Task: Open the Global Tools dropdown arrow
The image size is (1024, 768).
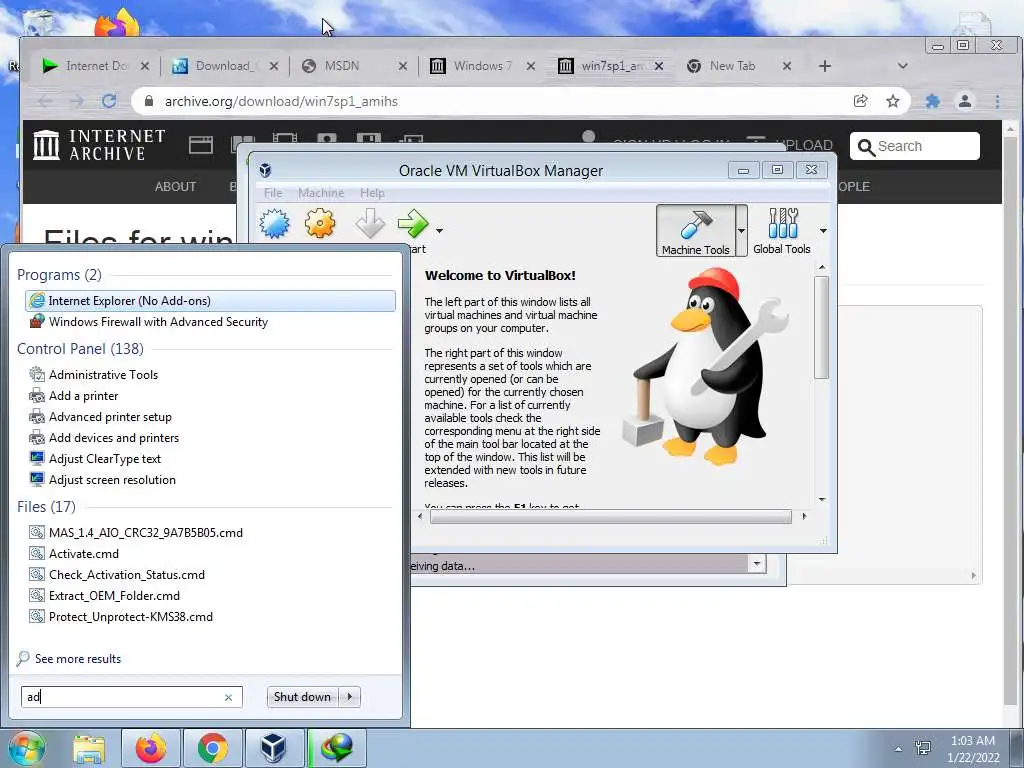Action: pos(823,231)
